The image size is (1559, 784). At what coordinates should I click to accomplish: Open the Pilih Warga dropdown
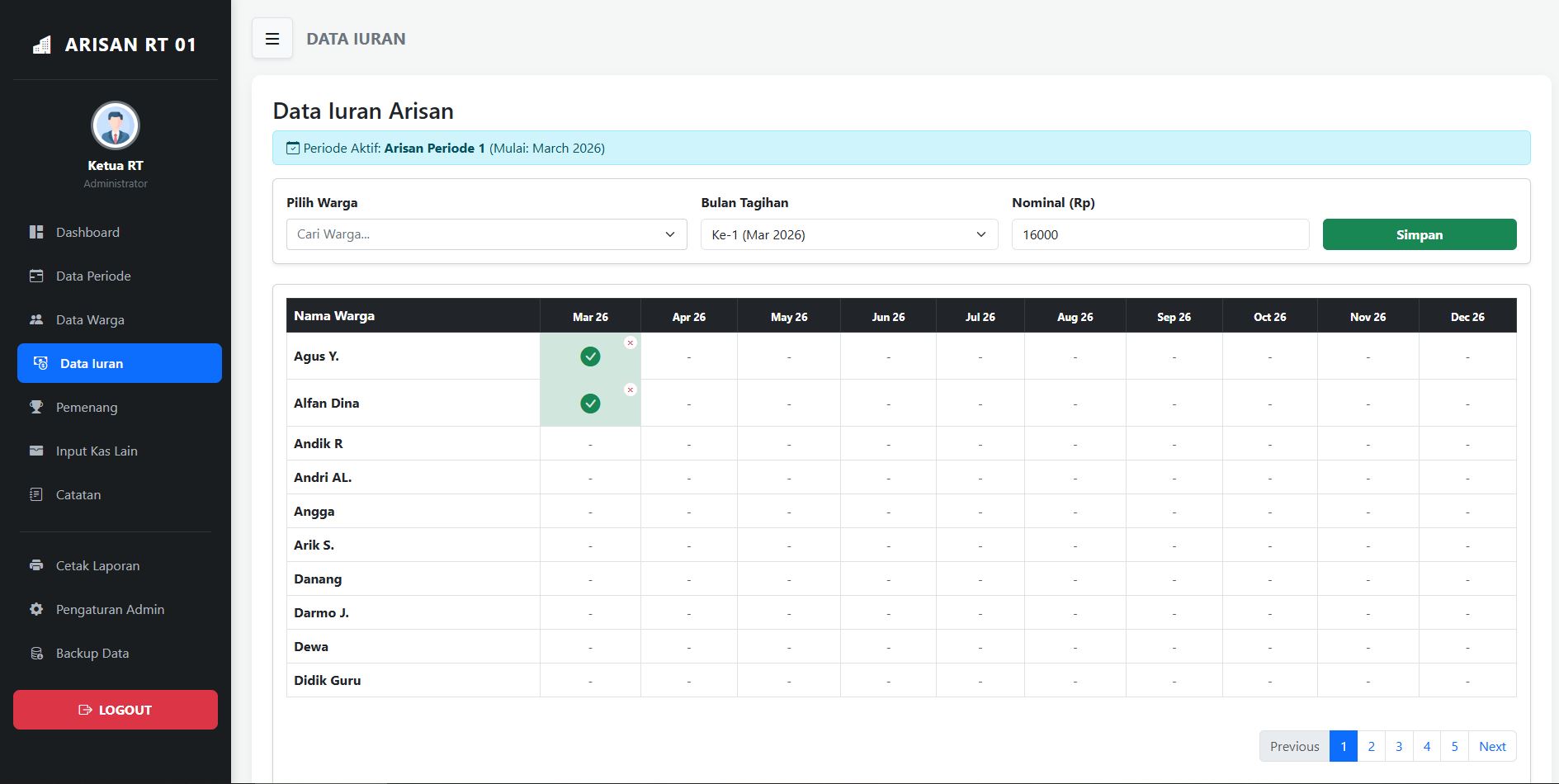486,234
